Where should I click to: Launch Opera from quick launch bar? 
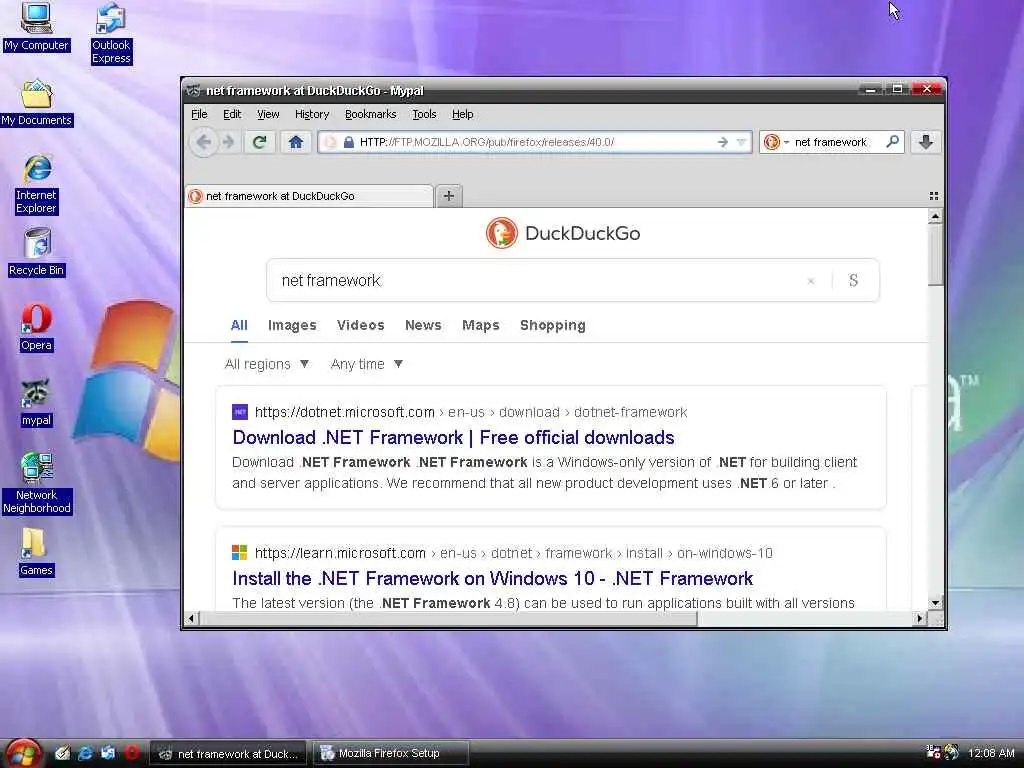pyautogui.click(x=131, y=753)
